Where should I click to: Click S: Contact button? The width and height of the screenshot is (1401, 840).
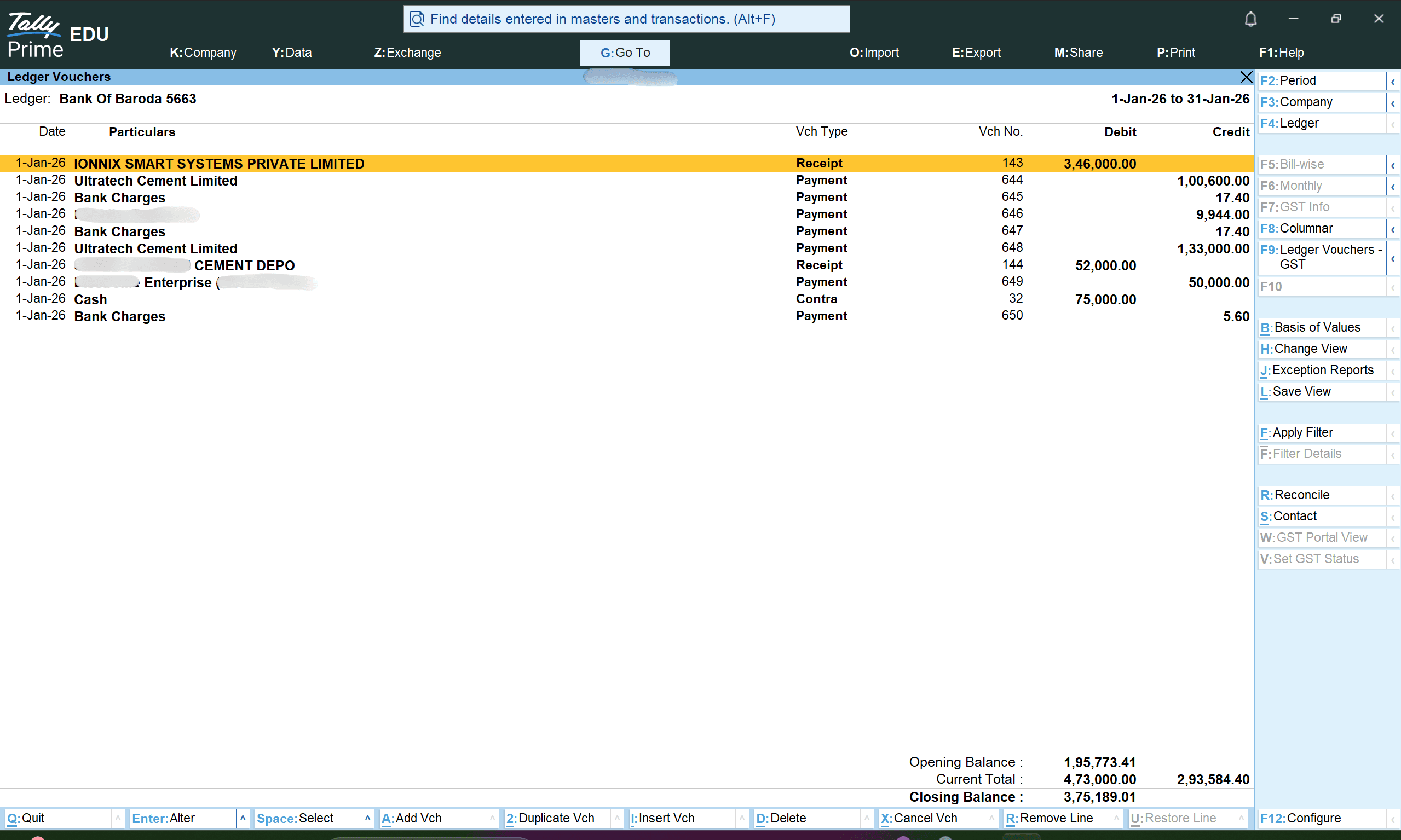point(1322,517)
